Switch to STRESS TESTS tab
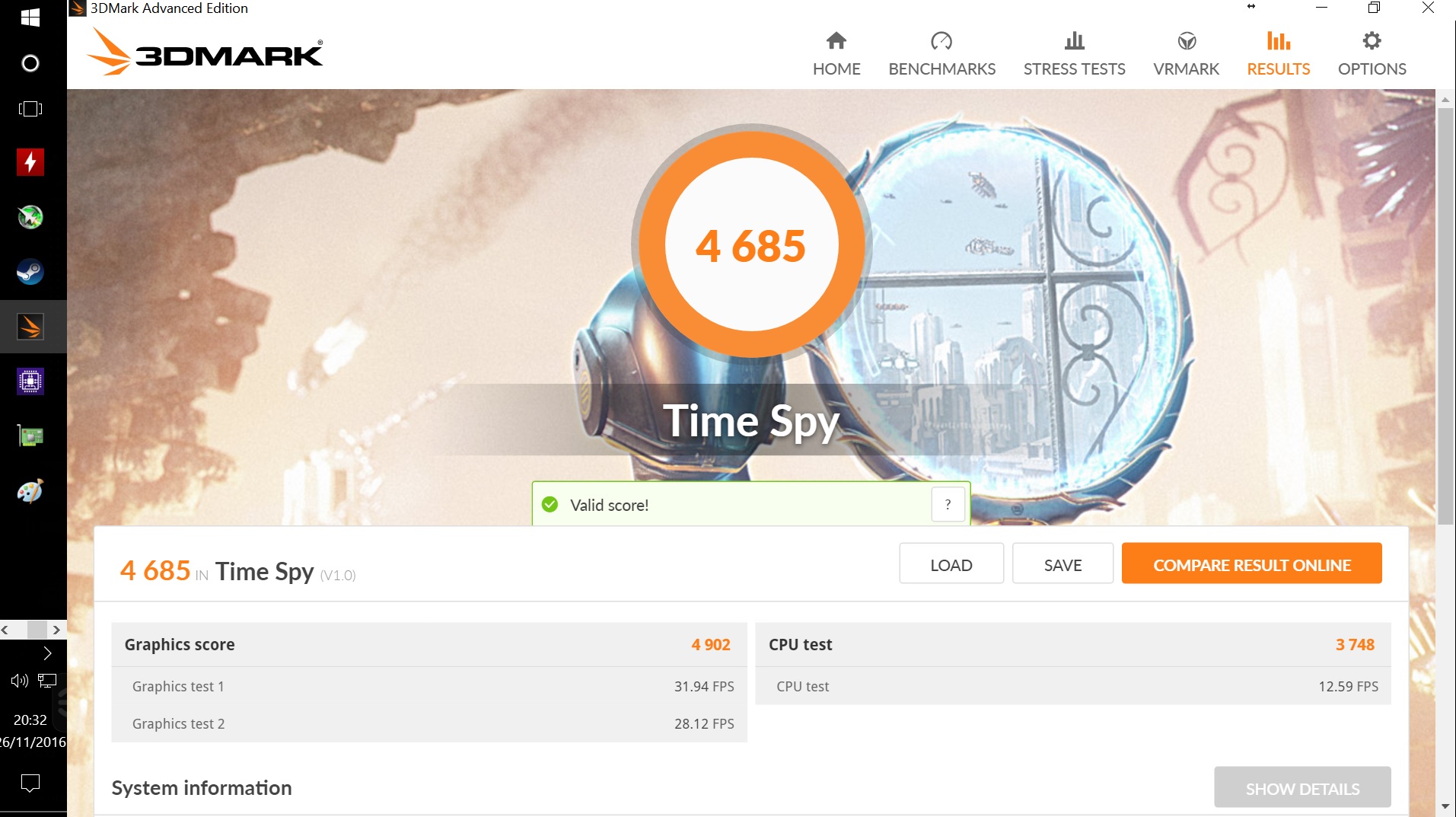Viewport: 1456px width, 817px height. click(1074, 54)
